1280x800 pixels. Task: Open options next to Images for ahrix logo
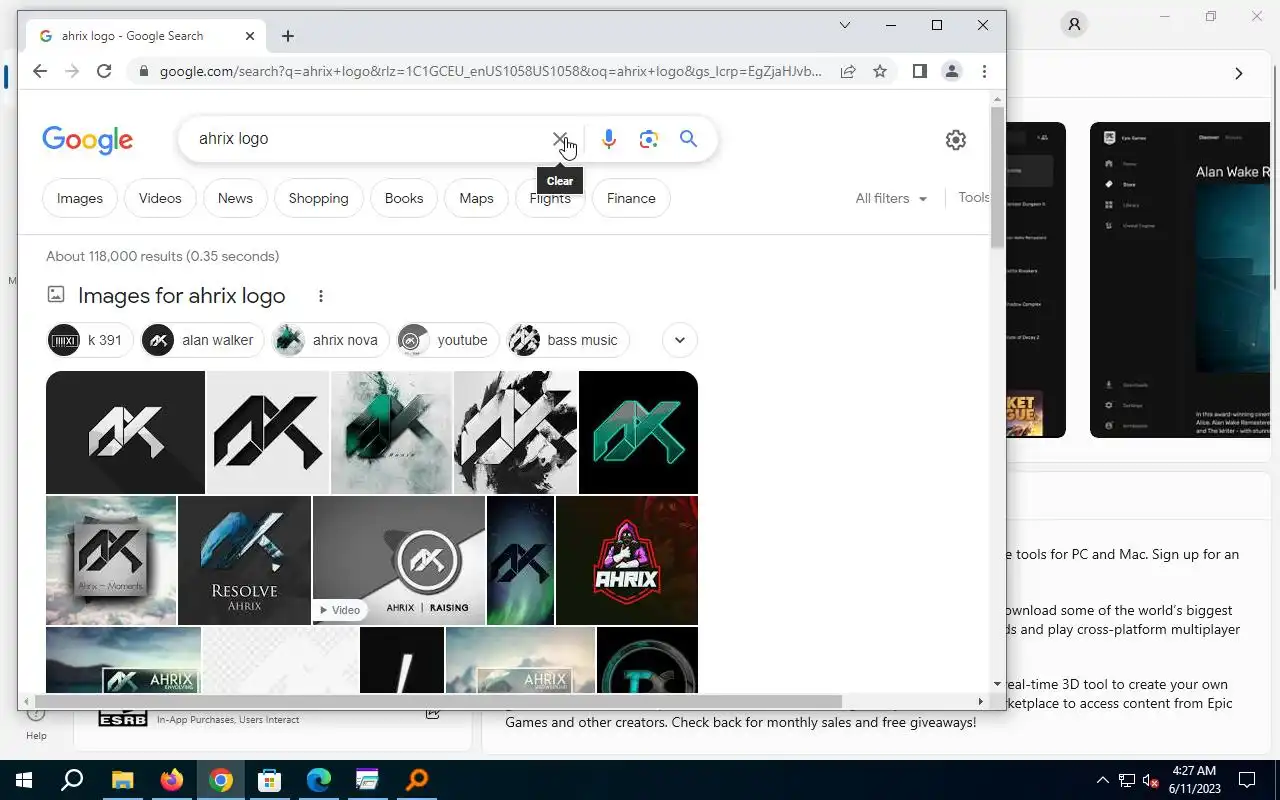pyautogui.click(x=321, y=296)
